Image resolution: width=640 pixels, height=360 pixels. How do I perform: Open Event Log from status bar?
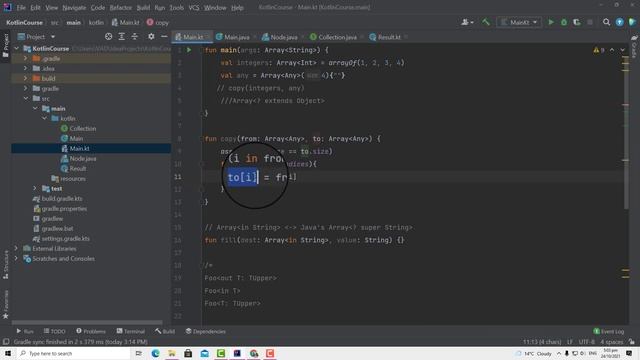point(609,331)
